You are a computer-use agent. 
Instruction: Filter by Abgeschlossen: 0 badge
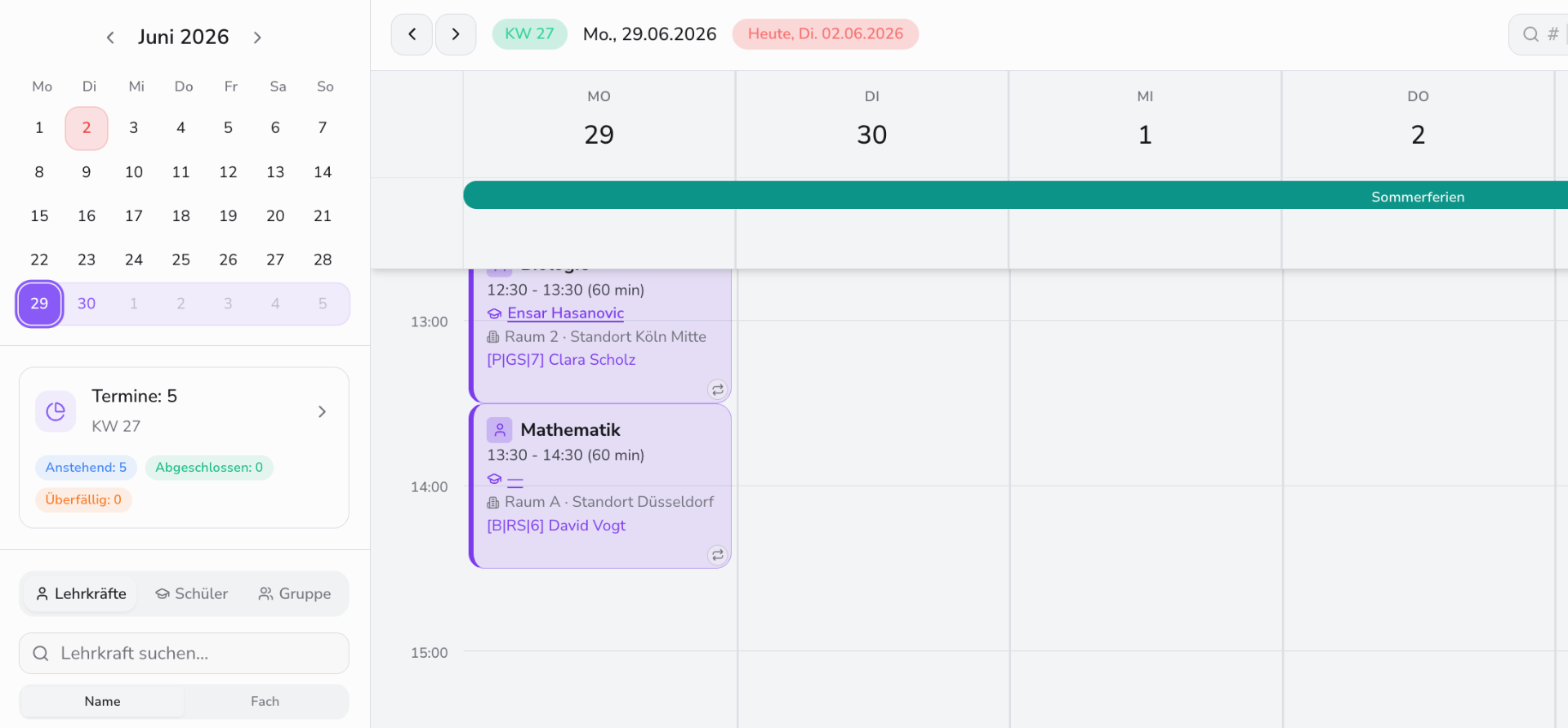pyautogui.click(x=209, y=468)
